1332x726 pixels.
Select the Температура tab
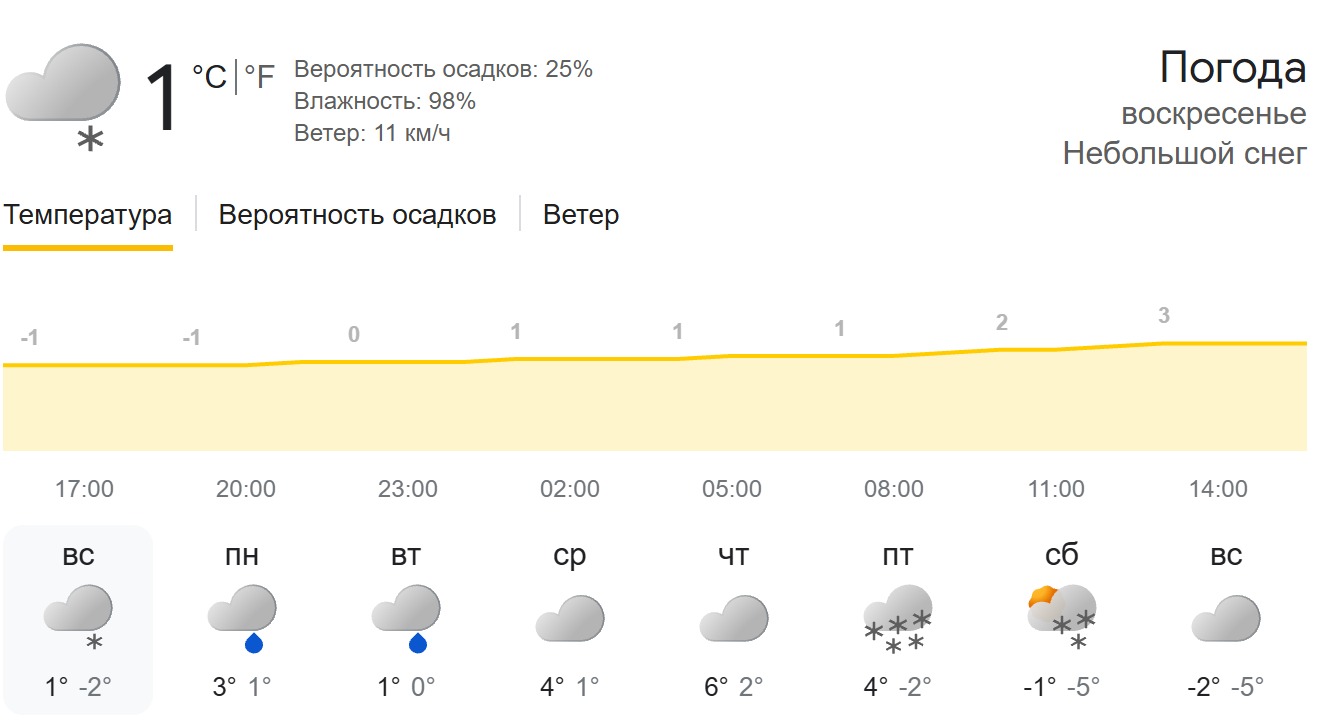tap(87, 215)
